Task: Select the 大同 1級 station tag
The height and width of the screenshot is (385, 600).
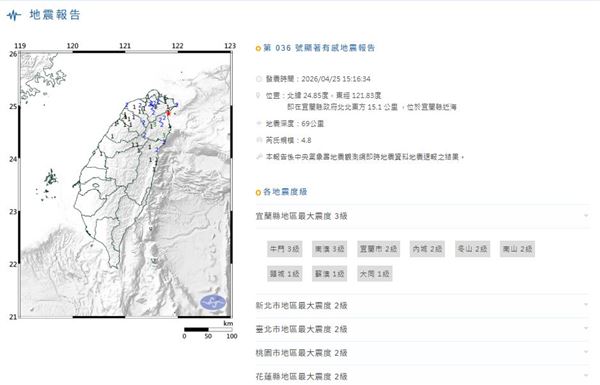Action: 375,274
